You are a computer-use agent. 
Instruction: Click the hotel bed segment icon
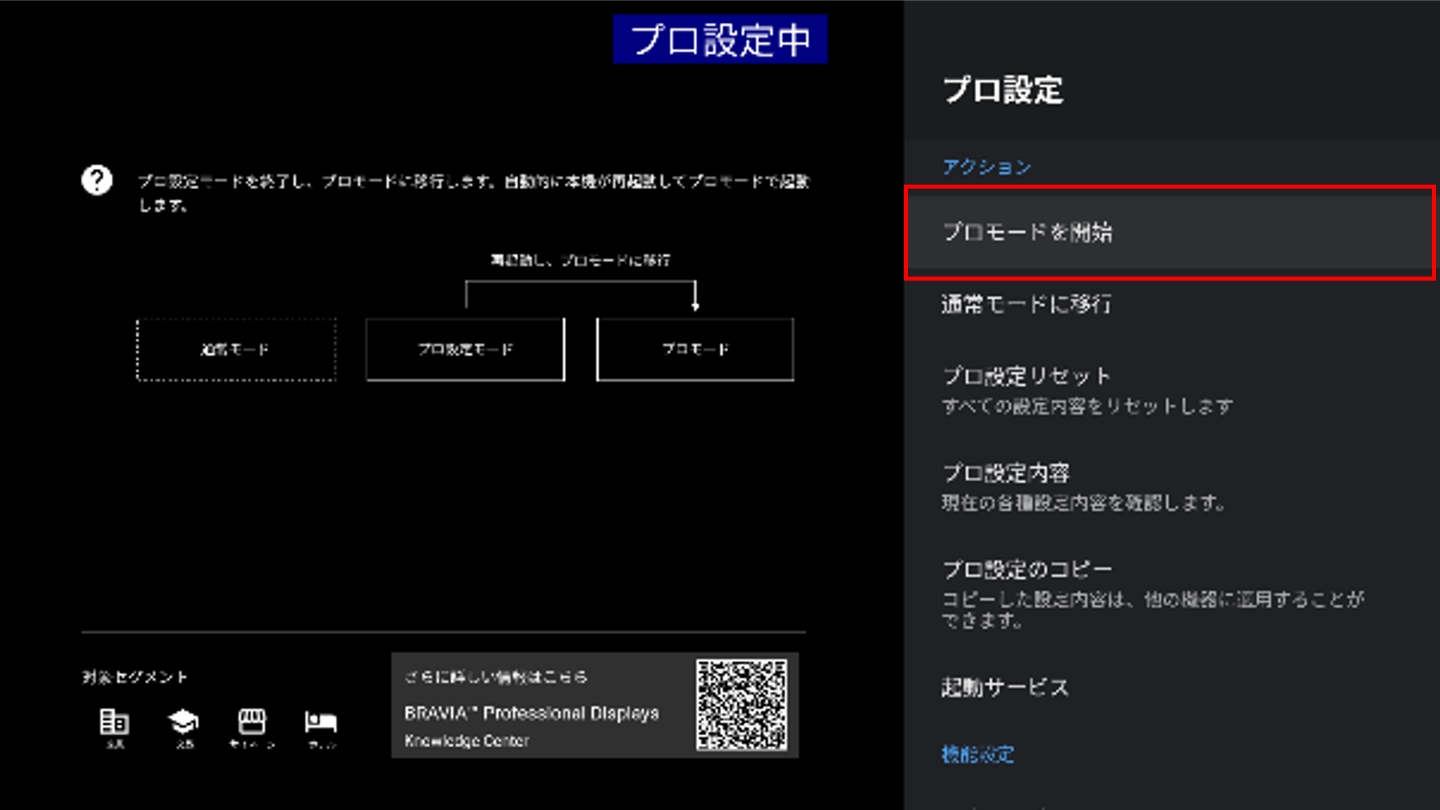pyautogui.click(x=321, y=722)
